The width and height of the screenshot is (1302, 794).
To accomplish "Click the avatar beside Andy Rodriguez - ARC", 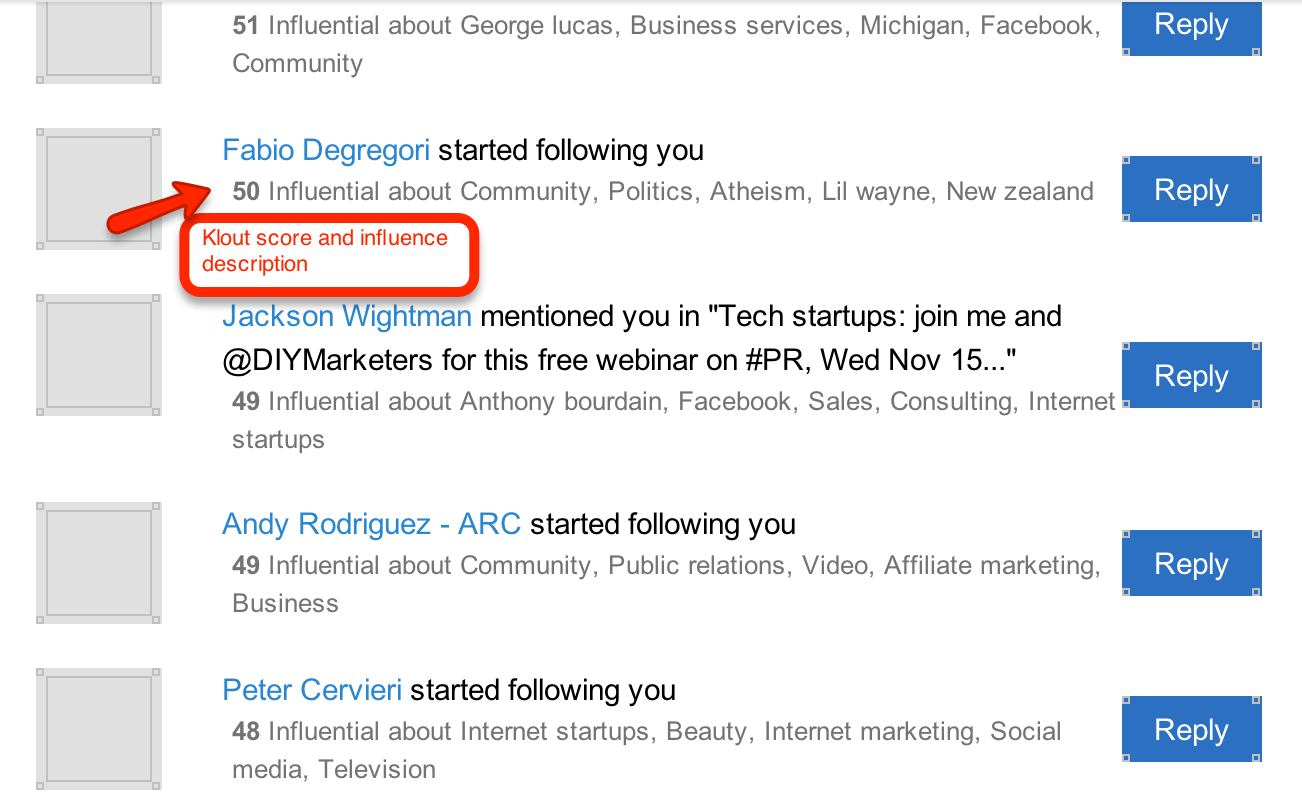I will pyautogui.click(x=98, y=563).
